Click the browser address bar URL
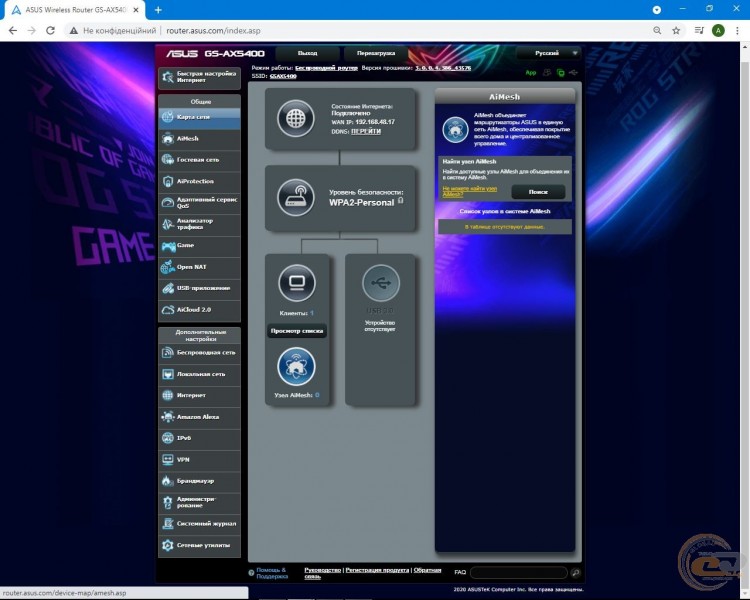The height and width of the screenshot is (600, 750). pos(213,31)
